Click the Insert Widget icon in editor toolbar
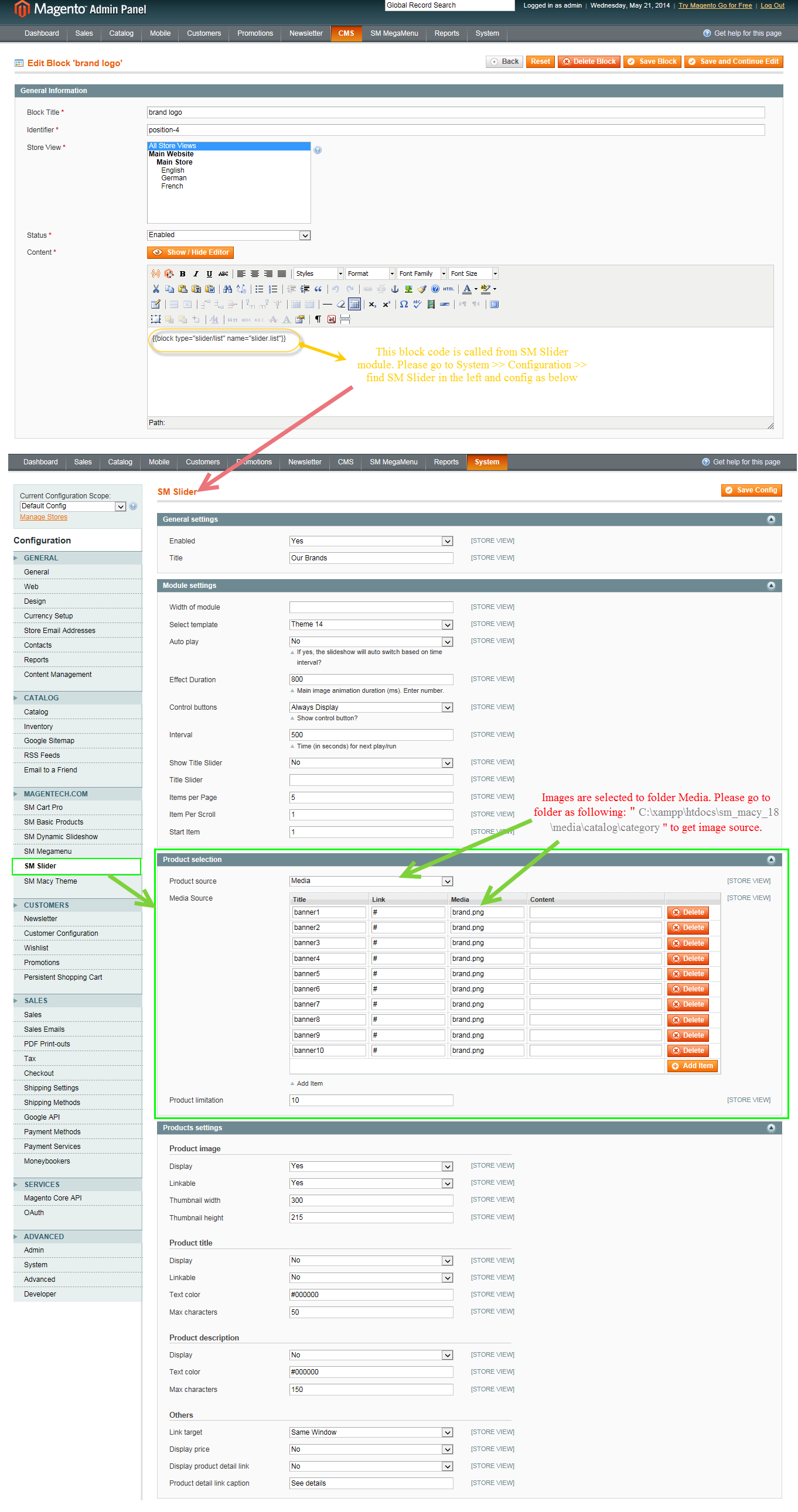The width and height of the screenshot is (798, 1512). pos(170,273)
